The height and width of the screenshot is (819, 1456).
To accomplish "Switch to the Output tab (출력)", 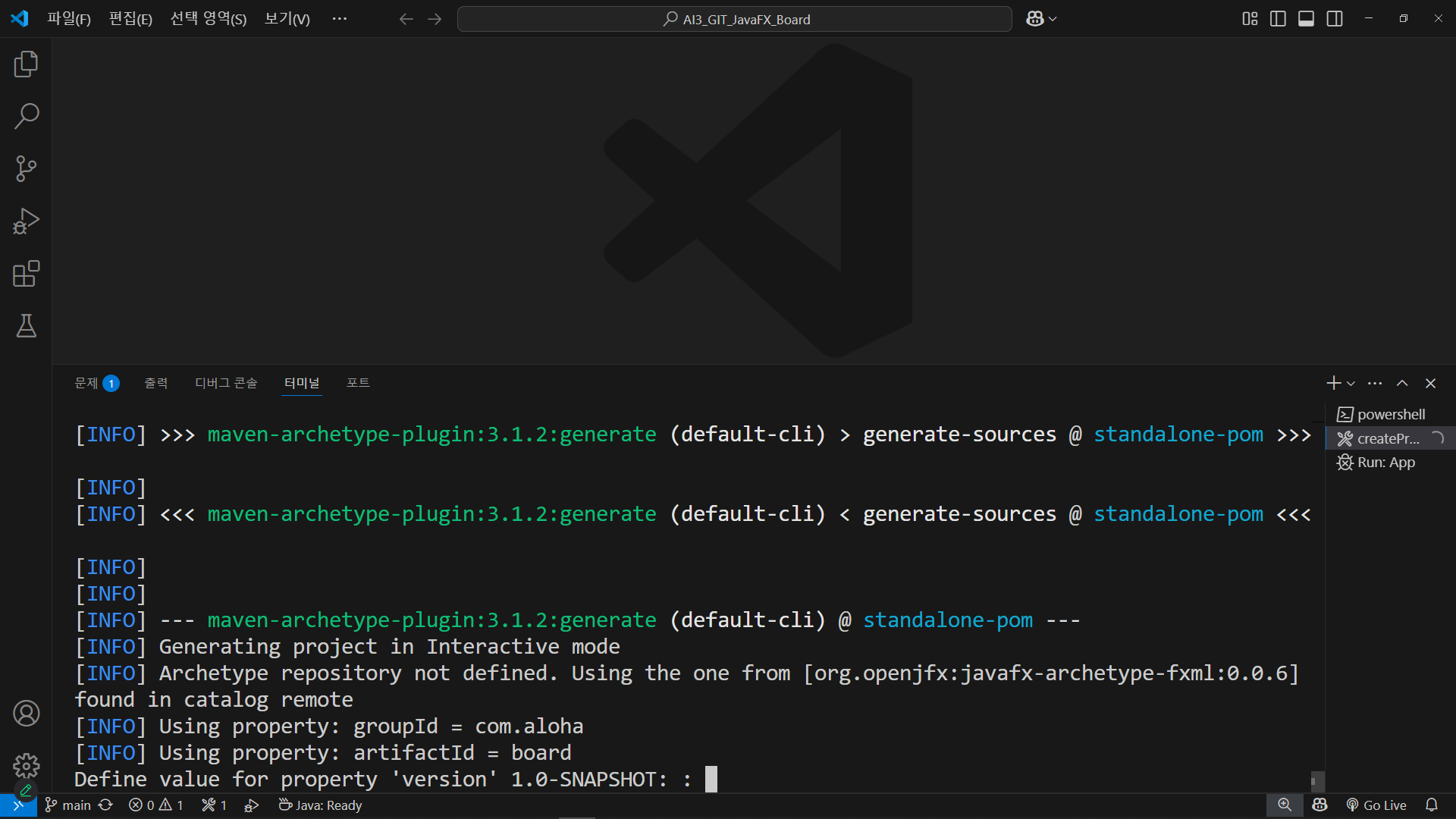I will 155,383.
